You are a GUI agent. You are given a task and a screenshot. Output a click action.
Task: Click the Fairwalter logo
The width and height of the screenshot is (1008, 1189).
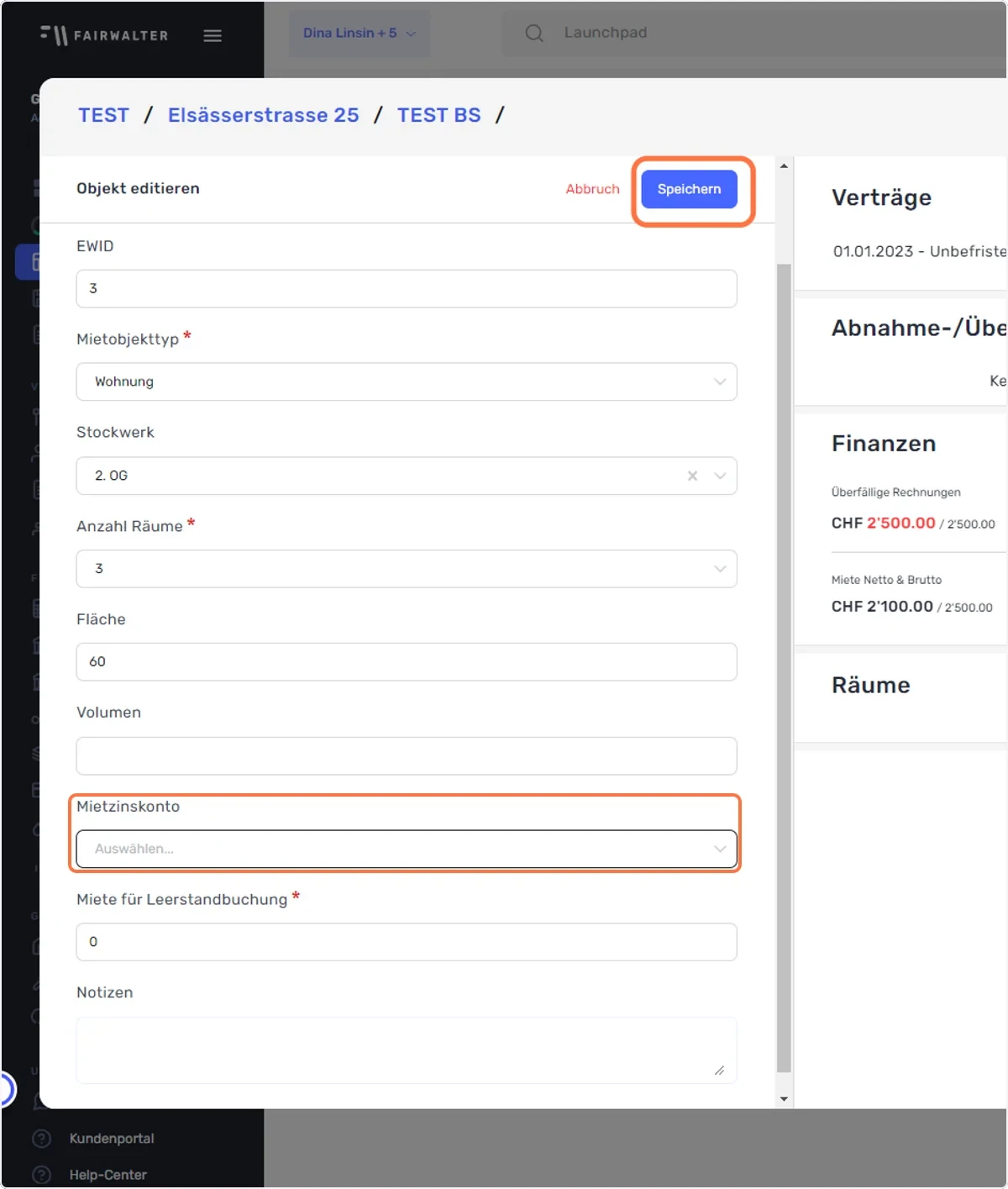pos(104,35)
